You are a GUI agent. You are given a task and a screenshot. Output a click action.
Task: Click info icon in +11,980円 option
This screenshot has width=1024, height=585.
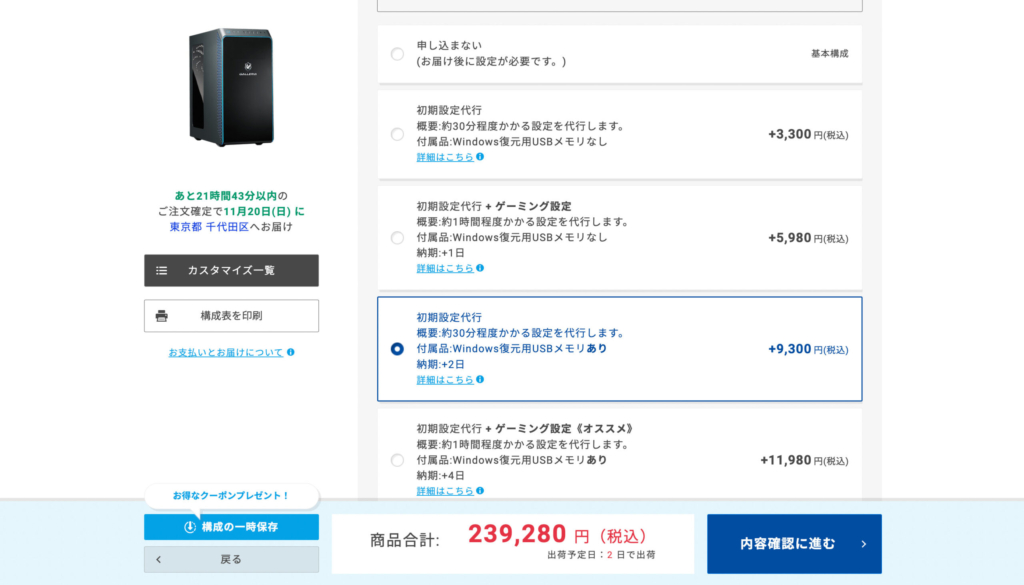click(480, 491)
